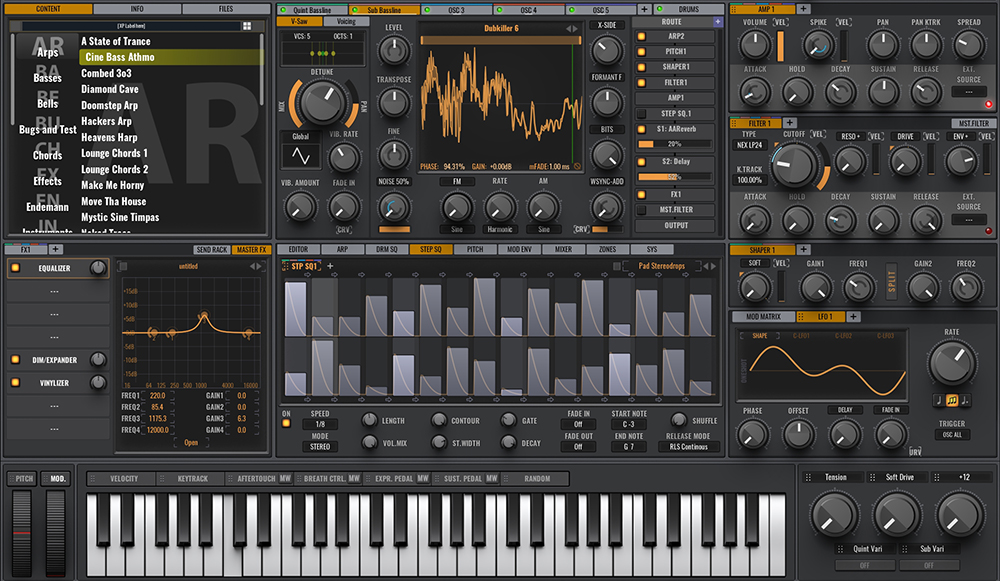Toggle the DRUMS power LED
The height and width of the screenshot is (581, 1000).
(x=660, y=9)
